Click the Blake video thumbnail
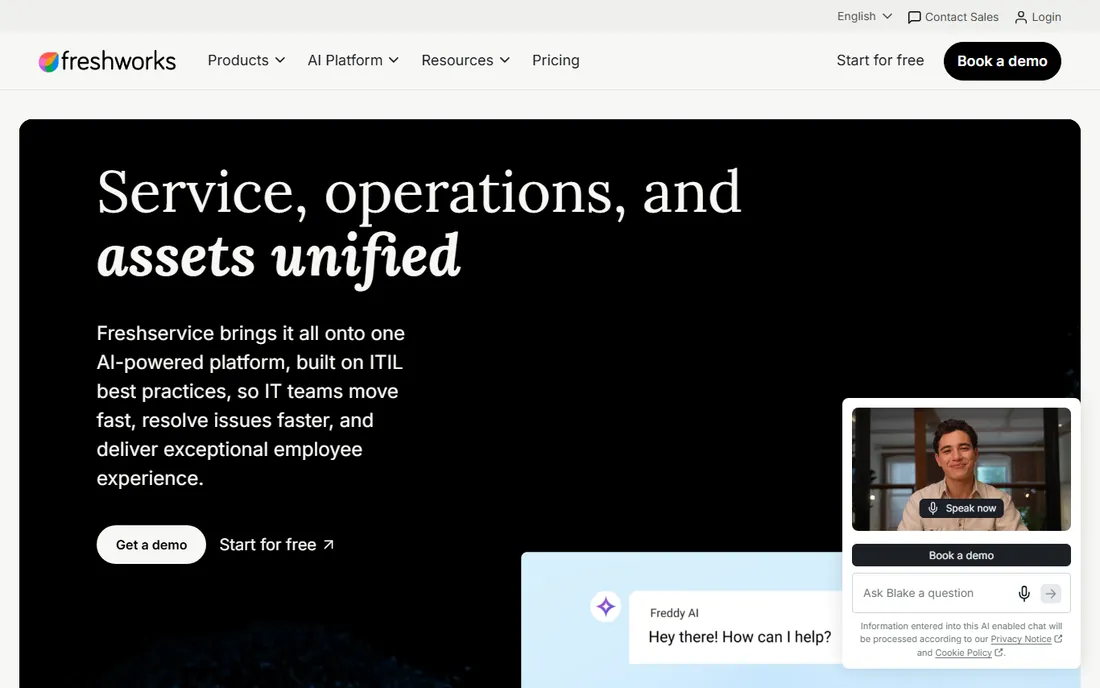The height and width of the screenshot is (688, 1100). (x=961, y=468)
